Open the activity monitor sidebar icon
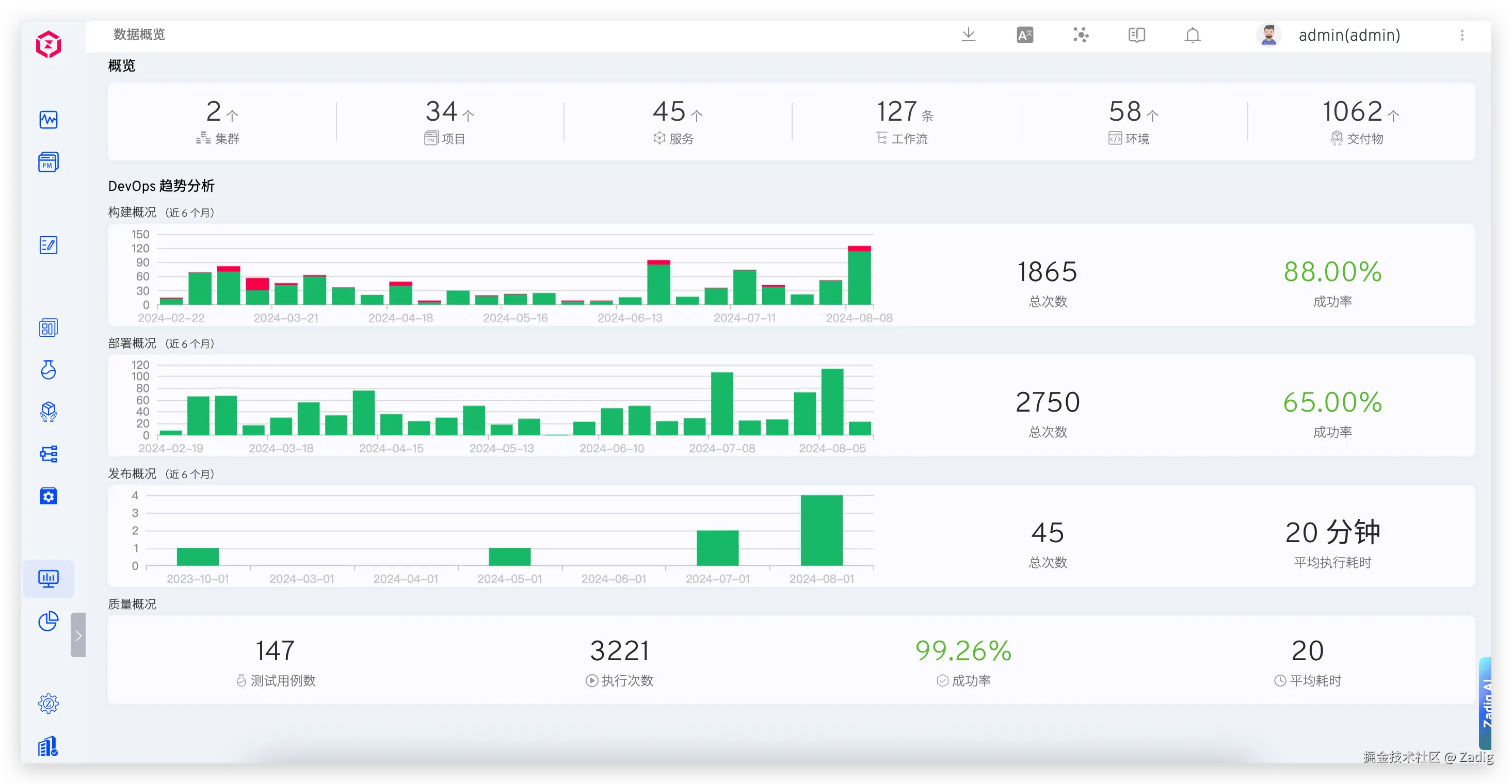 [48, 120]
